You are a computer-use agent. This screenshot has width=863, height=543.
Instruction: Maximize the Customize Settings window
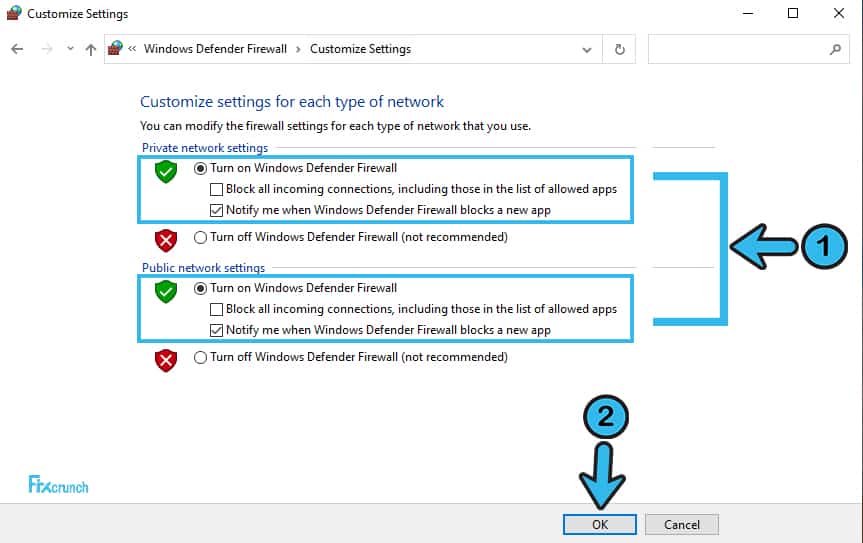coord(793,13)
